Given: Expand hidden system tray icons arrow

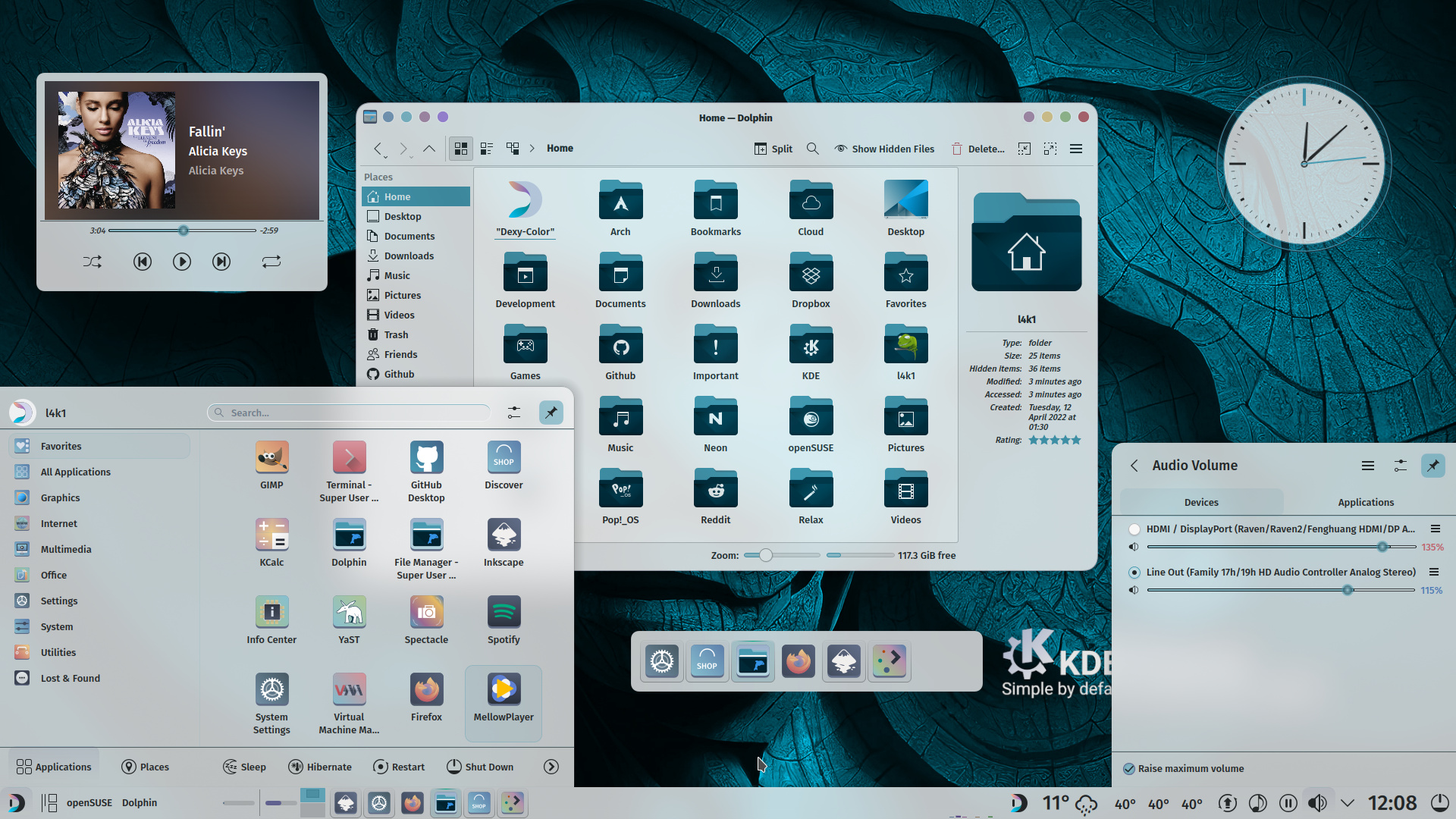Looking at the screenshot, I should pyautogui.click(x=1348, y=802).
